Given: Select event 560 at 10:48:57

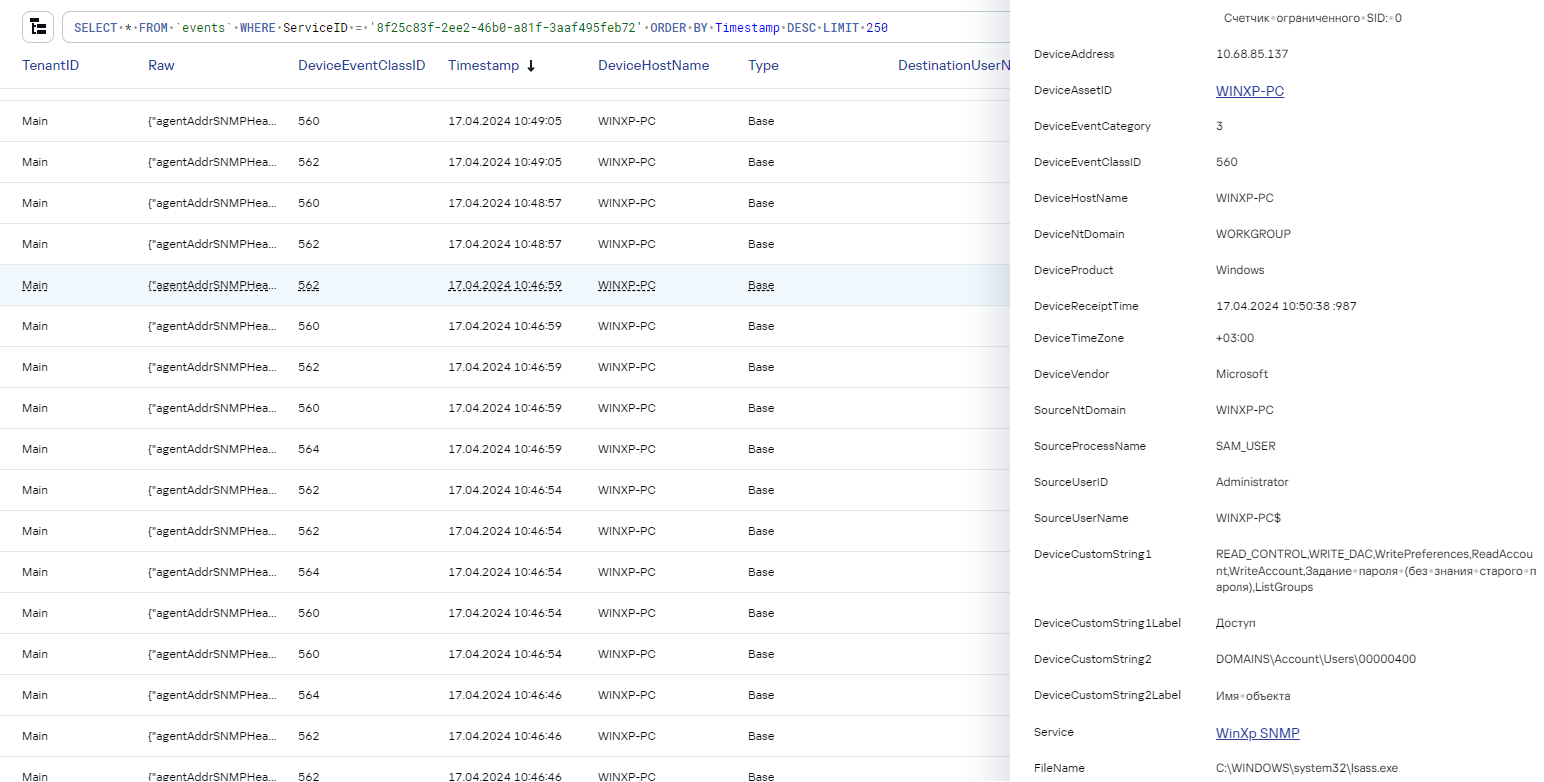Looking at the screenshot, I should tap(505, 203).
